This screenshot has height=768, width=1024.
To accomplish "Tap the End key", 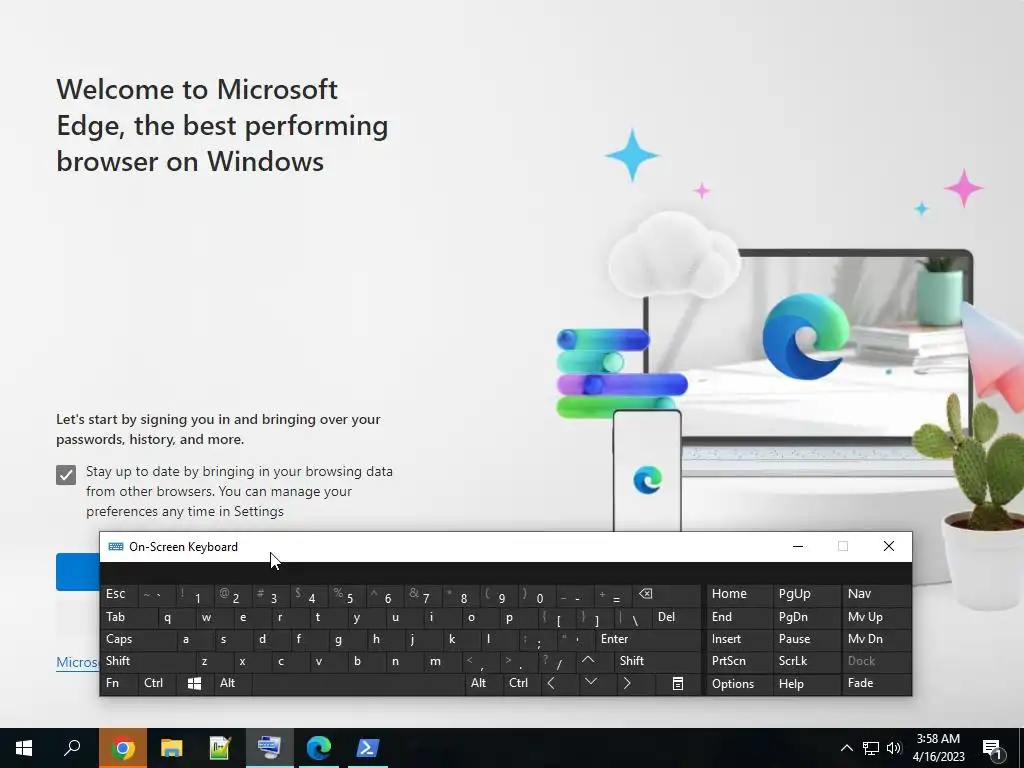I will pyautogui.click(x=739, y=616).
